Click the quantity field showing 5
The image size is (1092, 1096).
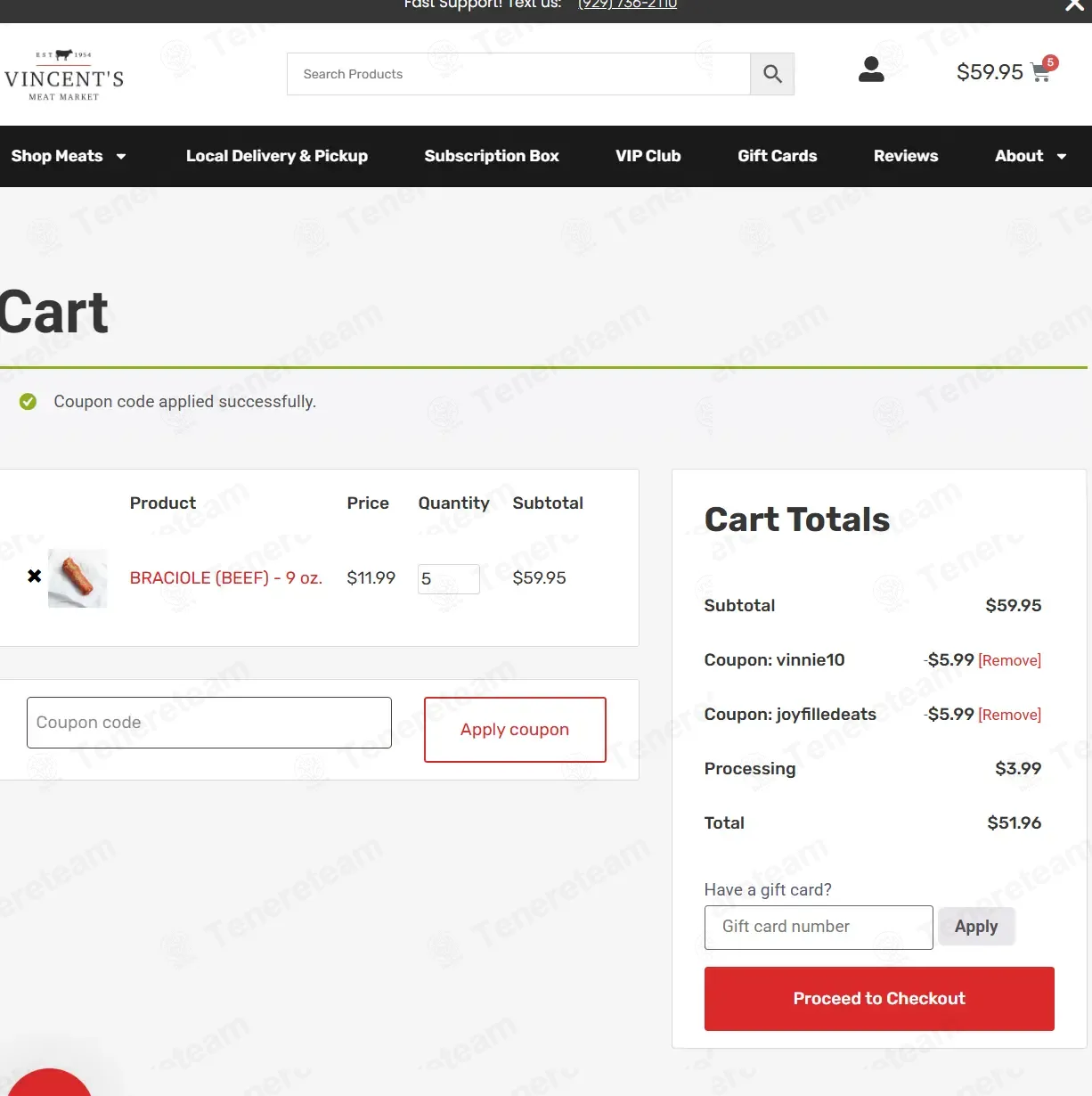pyautogui.click(x=449, y=579)
